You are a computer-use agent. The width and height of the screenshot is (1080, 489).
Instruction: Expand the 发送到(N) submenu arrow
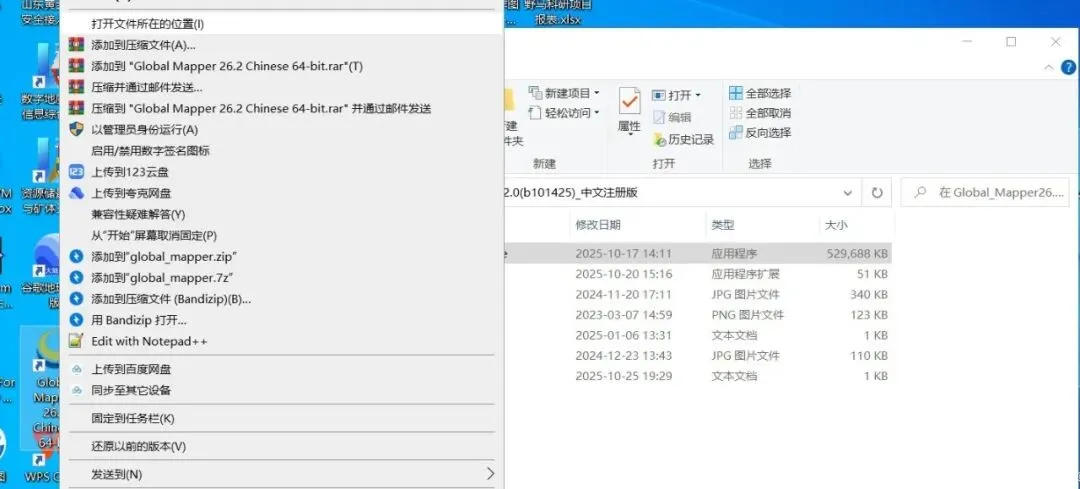(x=490, y=474)
